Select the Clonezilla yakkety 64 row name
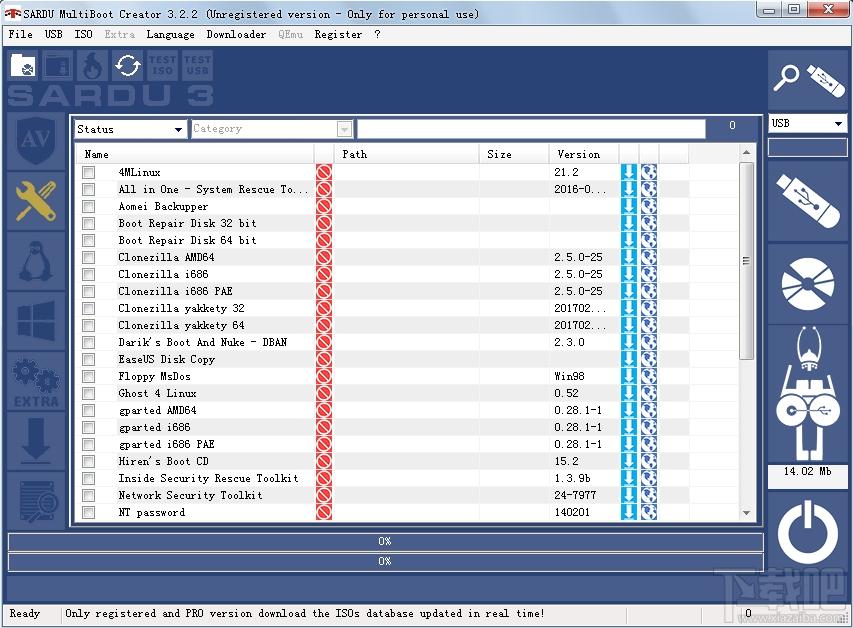Viewport: 853px width, 628px height. (181, 325)
